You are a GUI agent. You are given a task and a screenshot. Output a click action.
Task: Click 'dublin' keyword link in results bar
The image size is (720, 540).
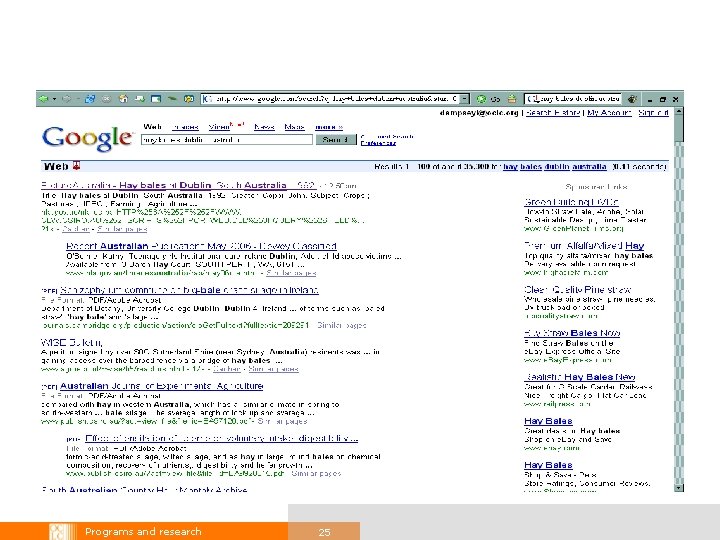click(x=557, y=167)
